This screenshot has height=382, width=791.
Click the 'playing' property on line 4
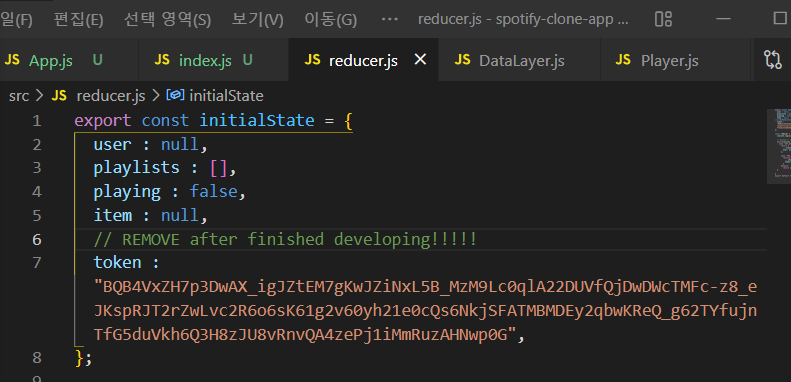tap(127, 192)
